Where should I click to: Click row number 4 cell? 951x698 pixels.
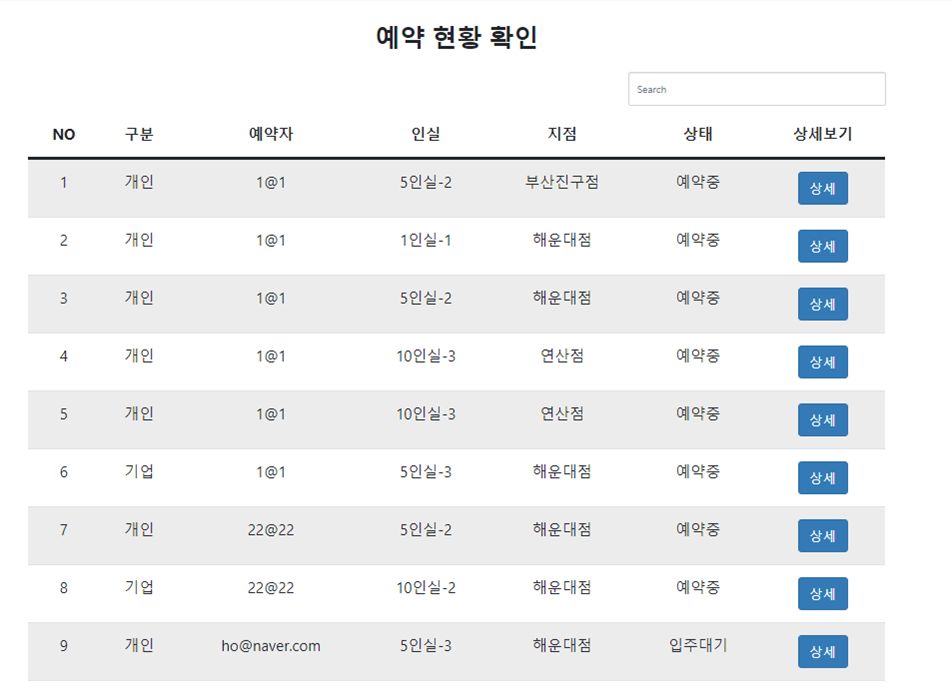tap(64, 356)
